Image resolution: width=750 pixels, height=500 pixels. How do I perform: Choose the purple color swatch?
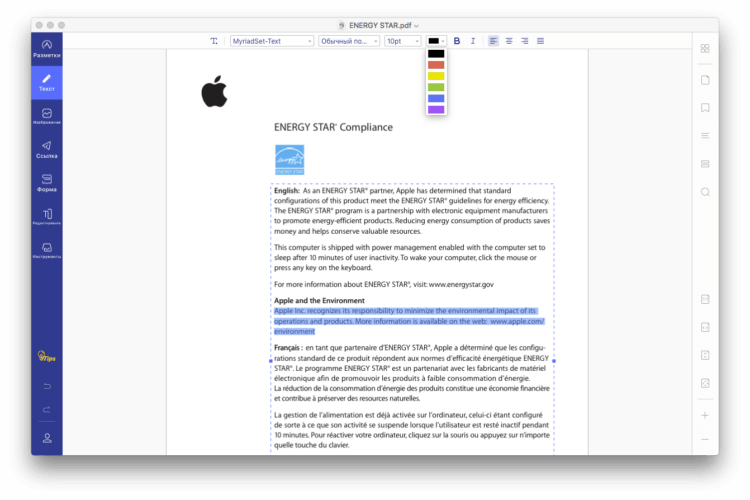click(x=436, y=110)
